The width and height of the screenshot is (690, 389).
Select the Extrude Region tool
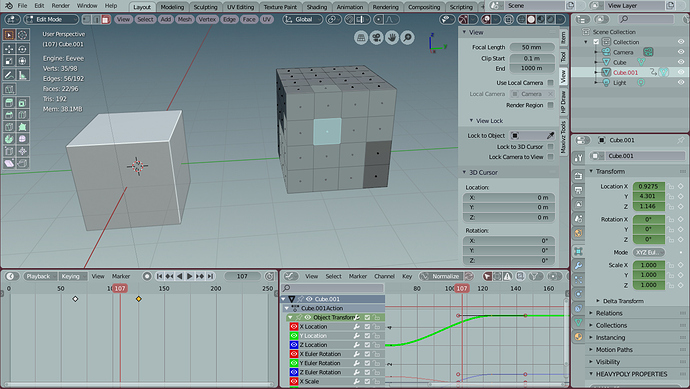click(x=9, y=103)
